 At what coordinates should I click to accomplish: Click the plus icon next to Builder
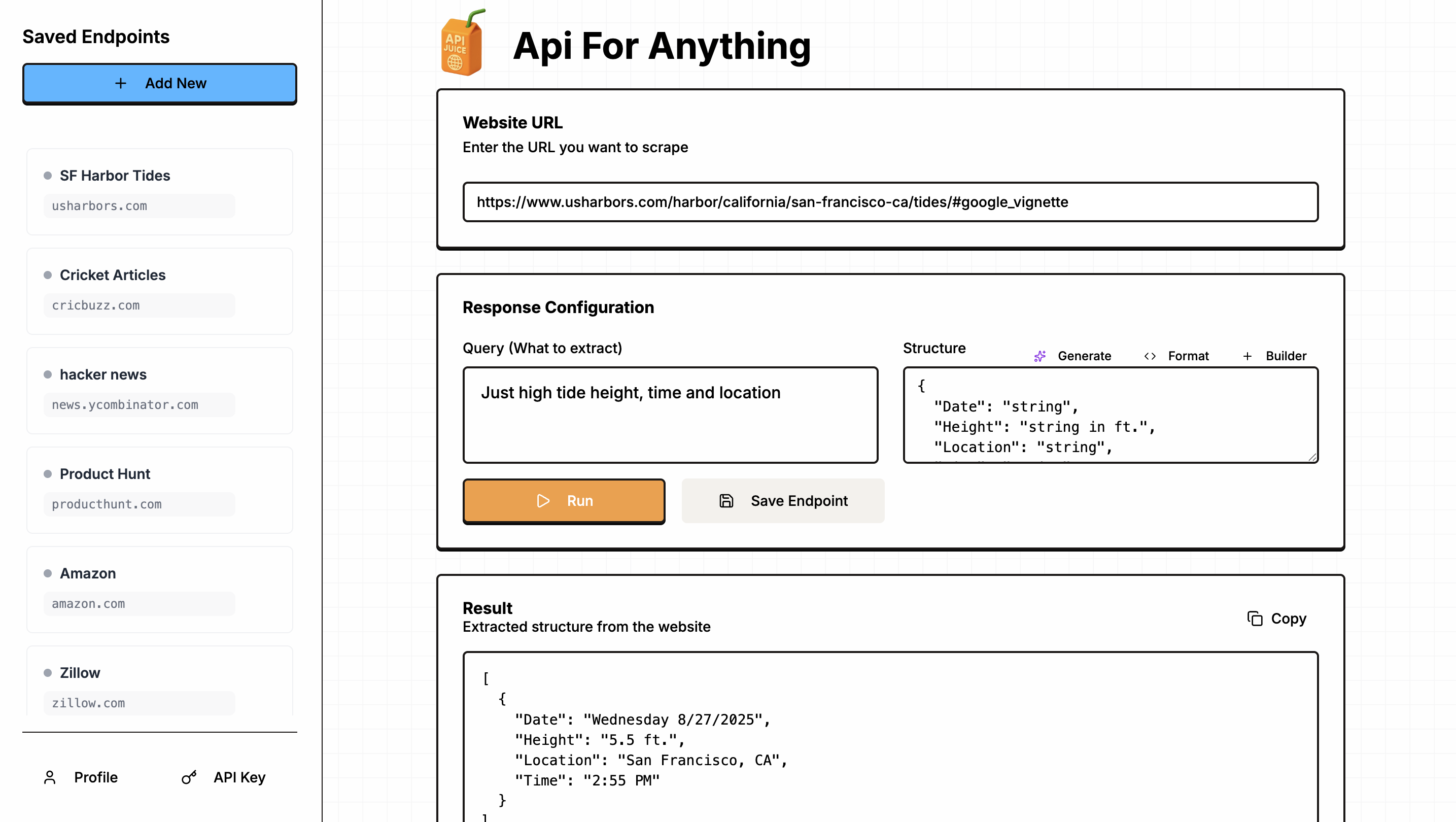(x=1247, y=356)
